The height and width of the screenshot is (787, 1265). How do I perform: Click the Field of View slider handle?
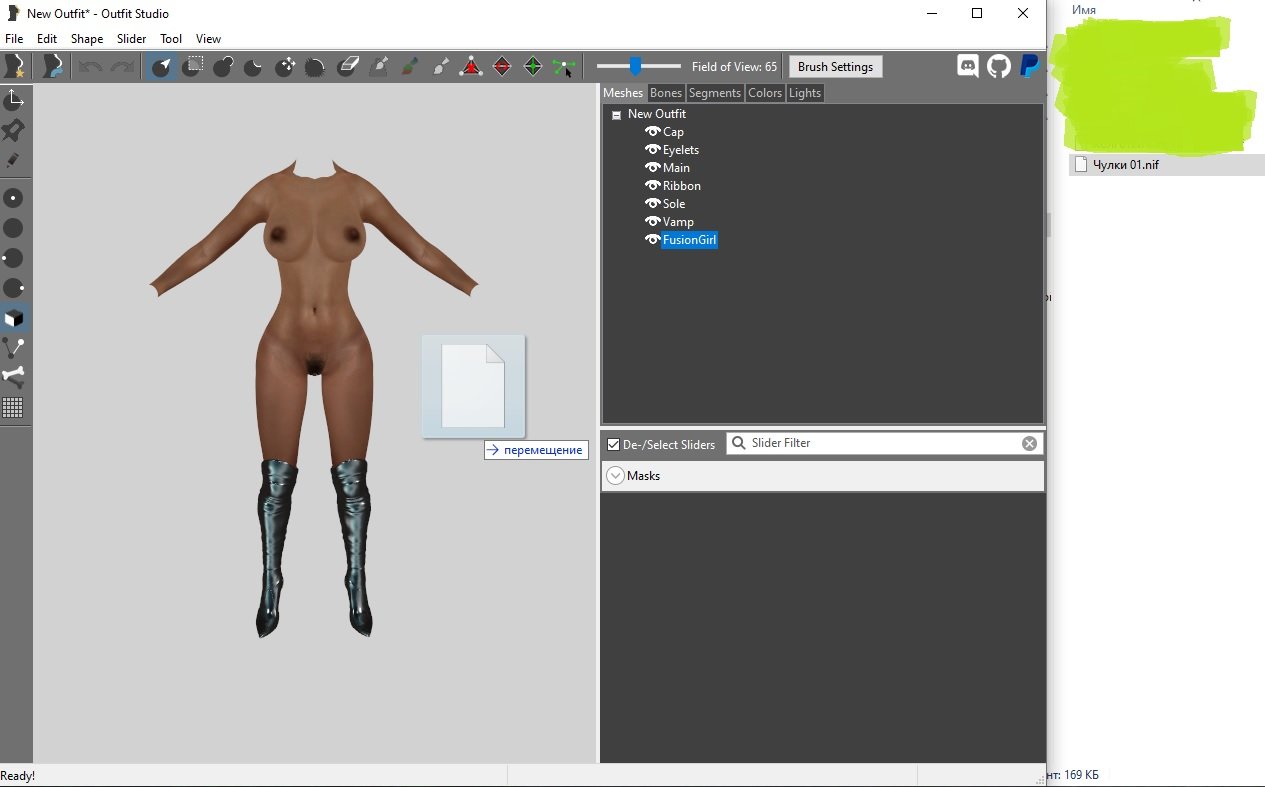[635, 67]
